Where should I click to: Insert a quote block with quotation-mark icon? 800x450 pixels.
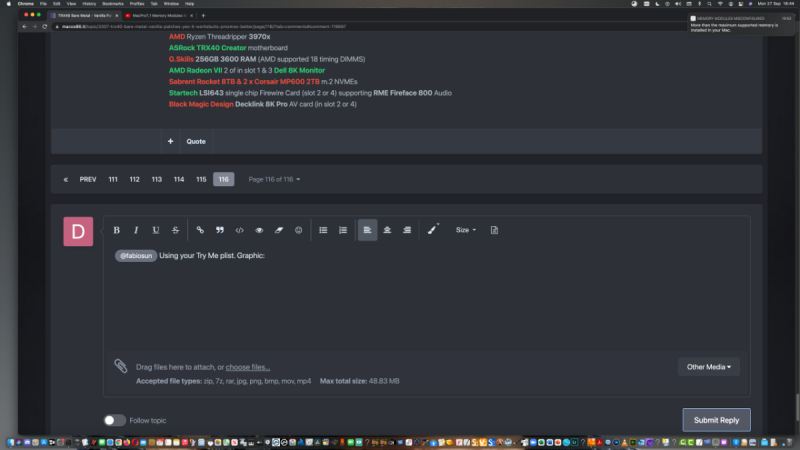click(220, 230)
